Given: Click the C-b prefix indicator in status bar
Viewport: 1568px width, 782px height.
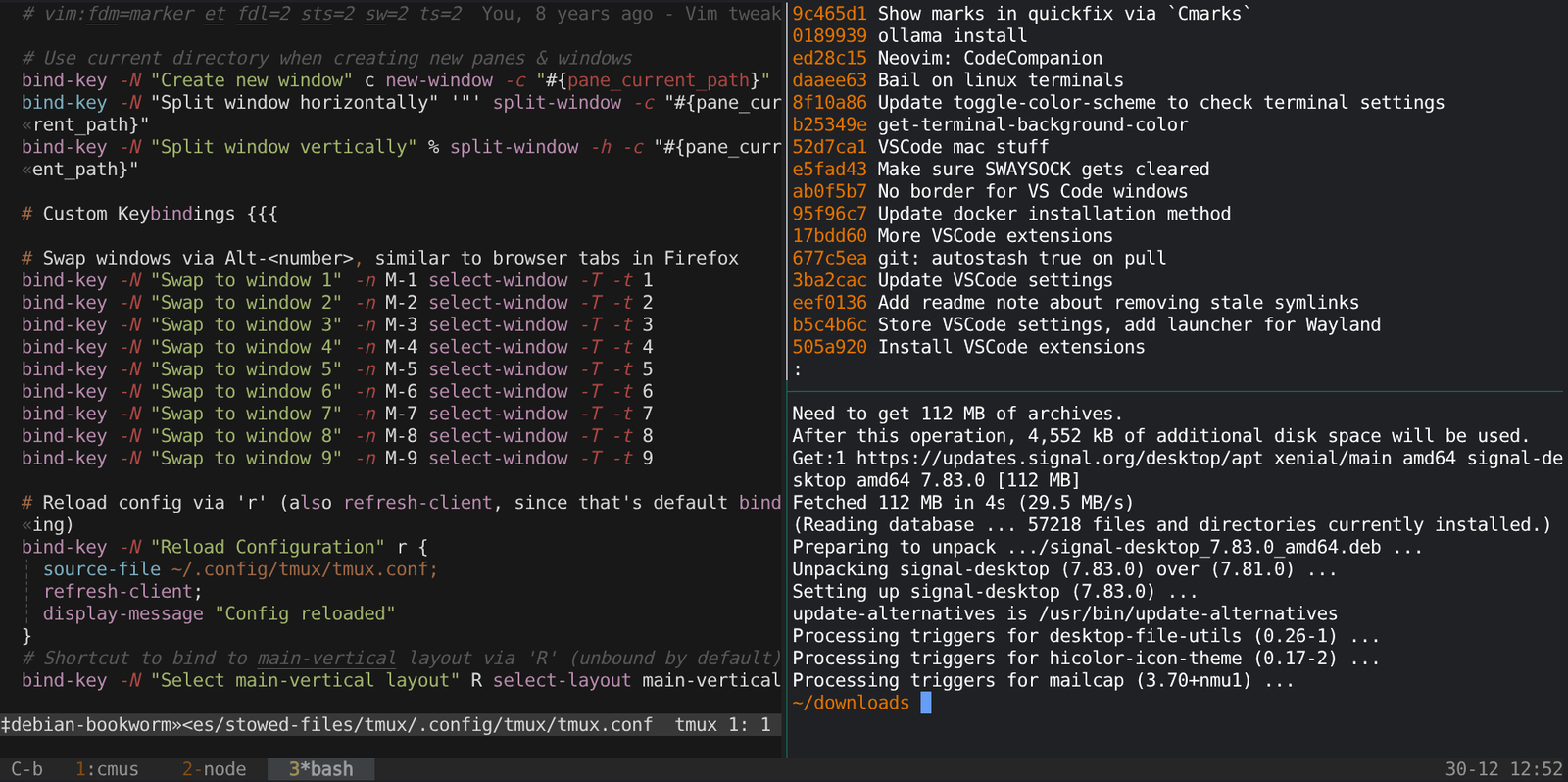Looking at the screenshot, I should point(26,769).
